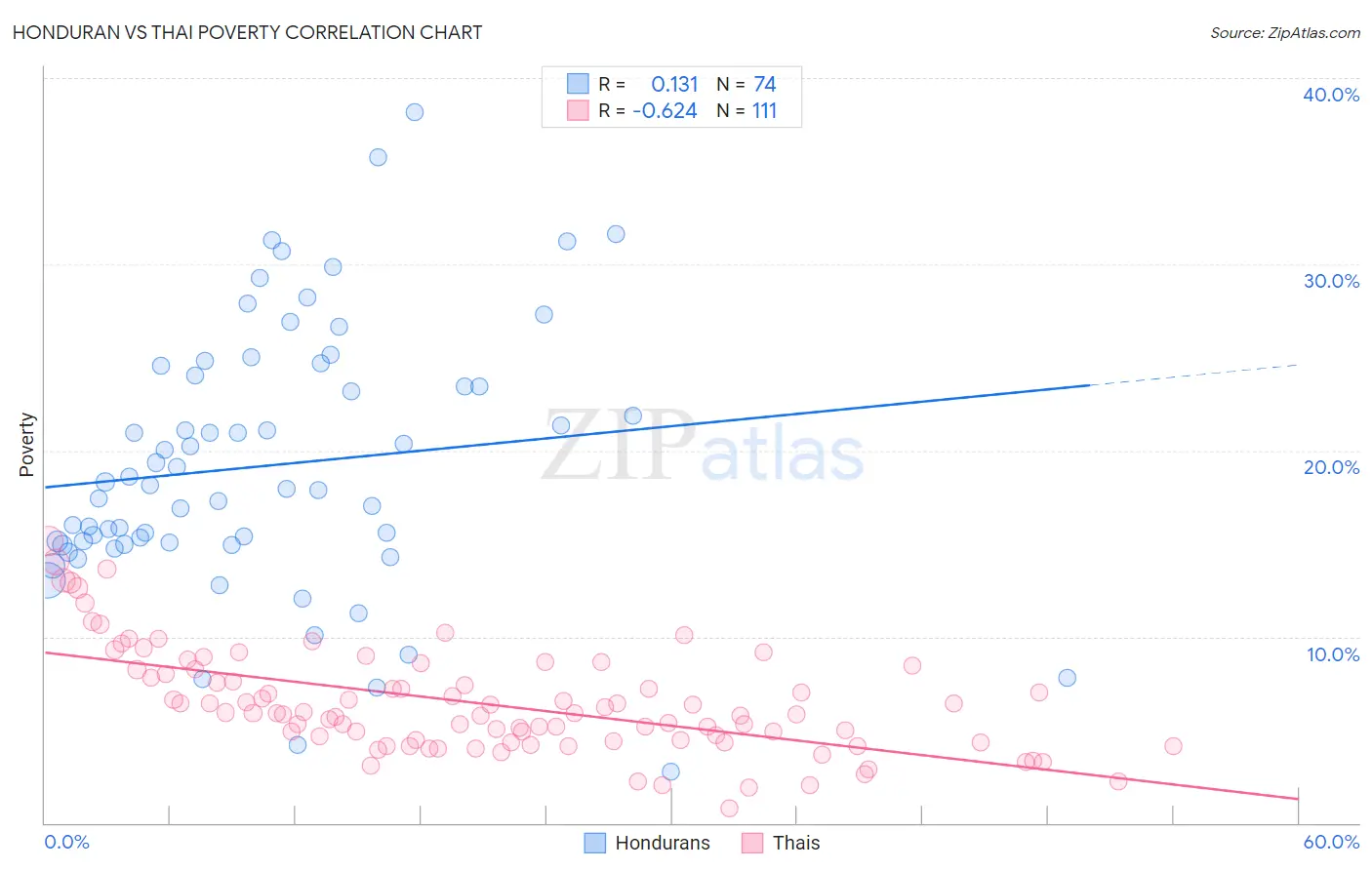This screenshot has width=1372, height=870.
Task: Select the isolated blue point near 8% on right
Action: (x=1068, y=678)
